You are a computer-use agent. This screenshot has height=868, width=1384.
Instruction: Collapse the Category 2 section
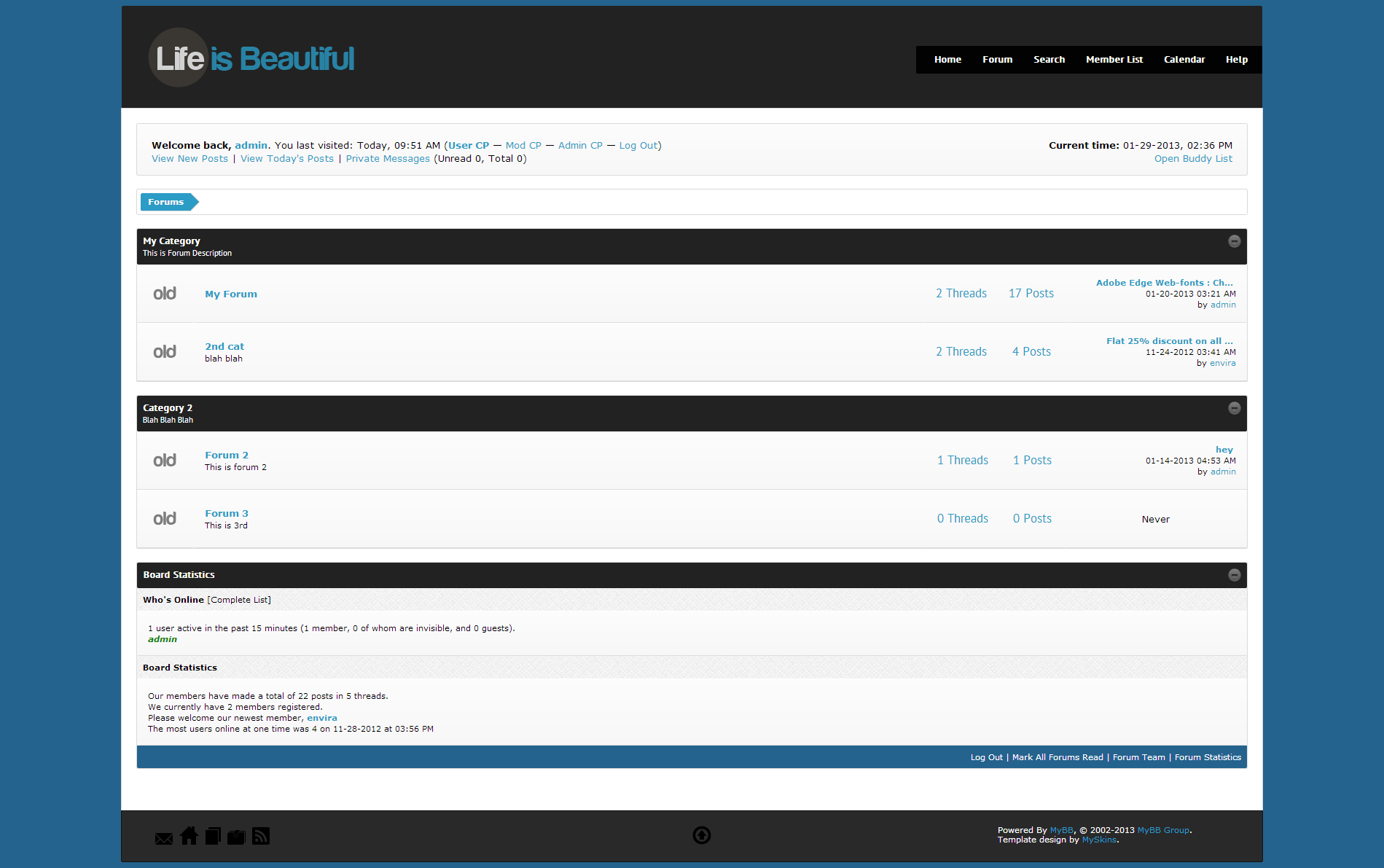pos(1234,408)
